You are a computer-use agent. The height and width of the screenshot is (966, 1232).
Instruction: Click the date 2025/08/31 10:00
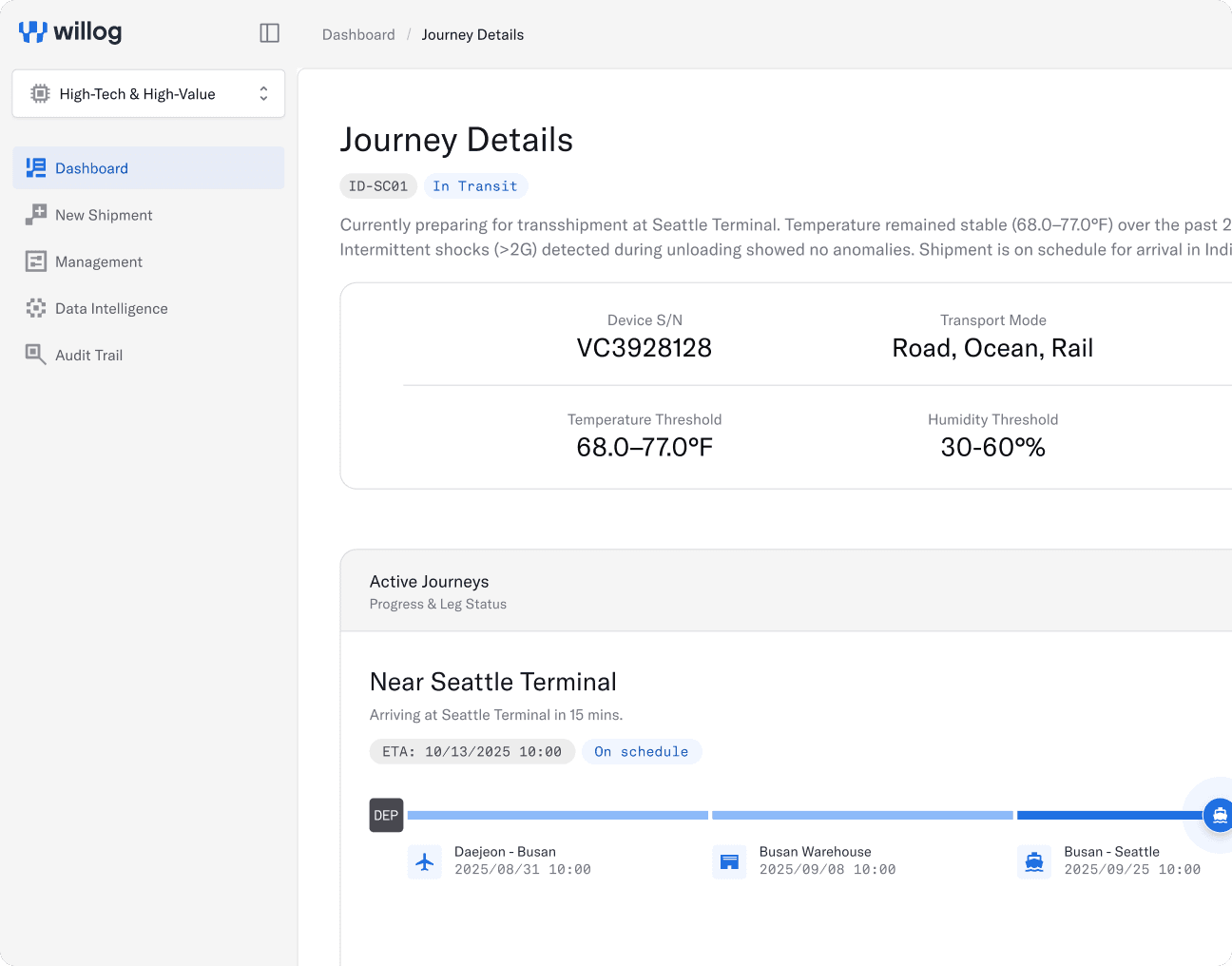point(523,870)
